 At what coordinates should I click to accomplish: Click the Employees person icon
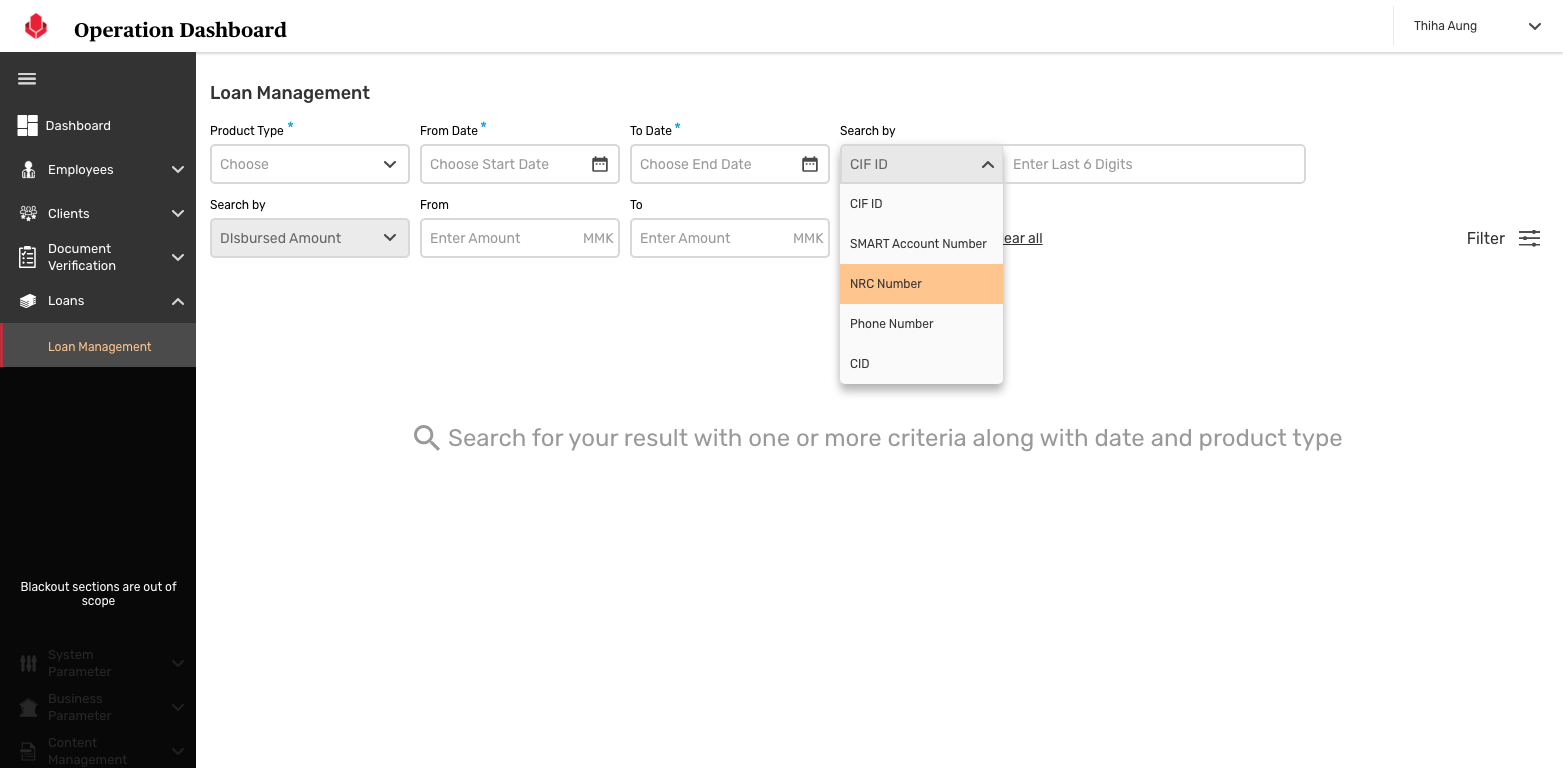coord(28,170)
